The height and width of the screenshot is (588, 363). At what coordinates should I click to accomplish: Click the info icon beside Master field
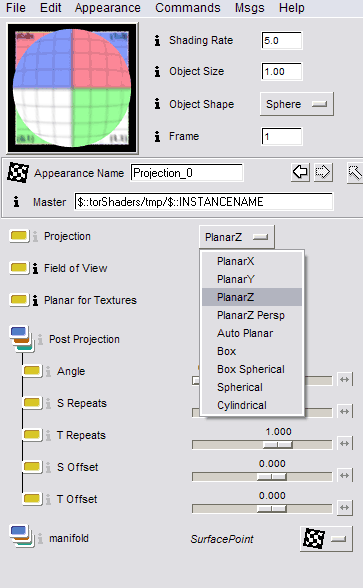(16, 202)
